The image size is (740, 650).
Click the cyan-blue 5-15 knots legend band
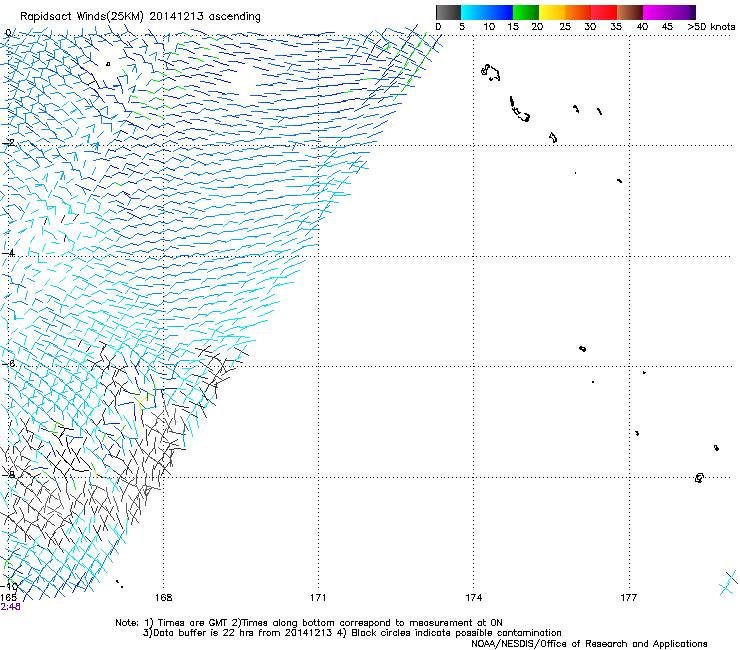coord(487,12)
